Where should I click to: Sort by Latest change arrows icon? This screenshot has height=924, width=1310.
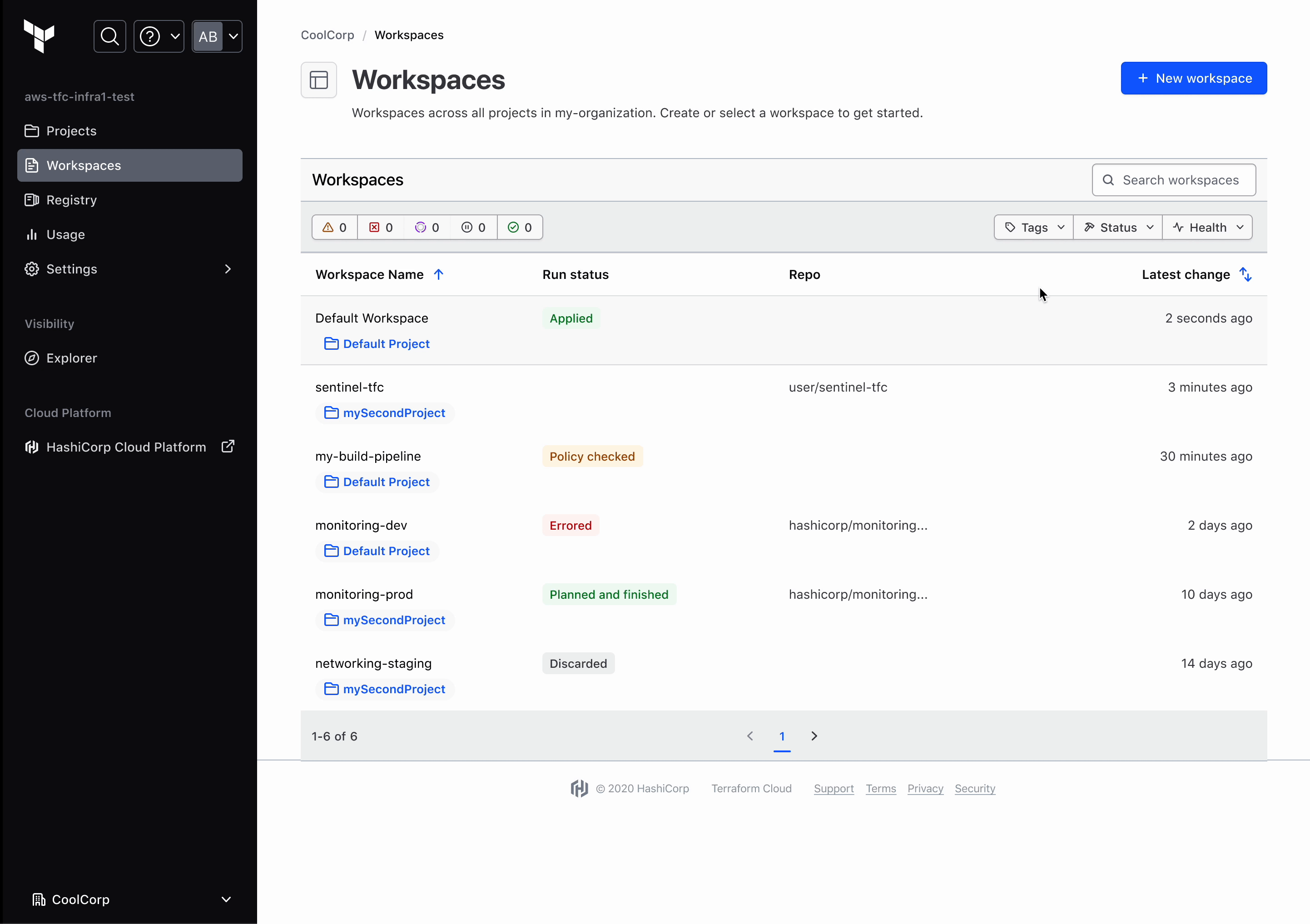pyautogui.click(x=1245, y=274)
